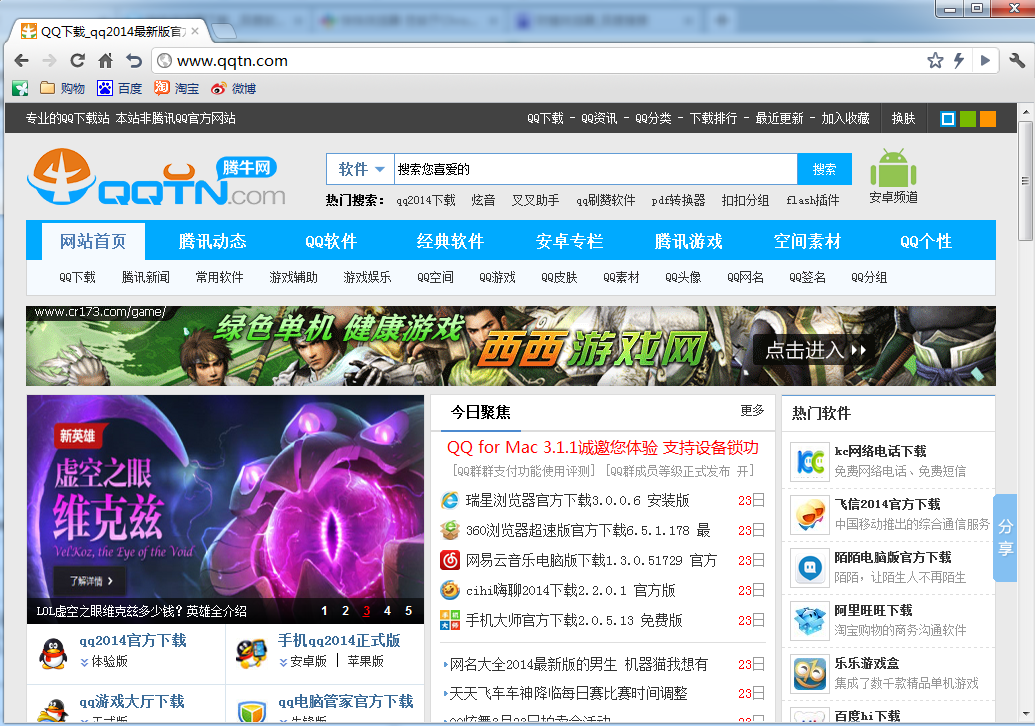The width and height of the screenshot is (1035, 726).
Task: Click the undo/restore closed tab arrow icon
Action: [134, 61]
